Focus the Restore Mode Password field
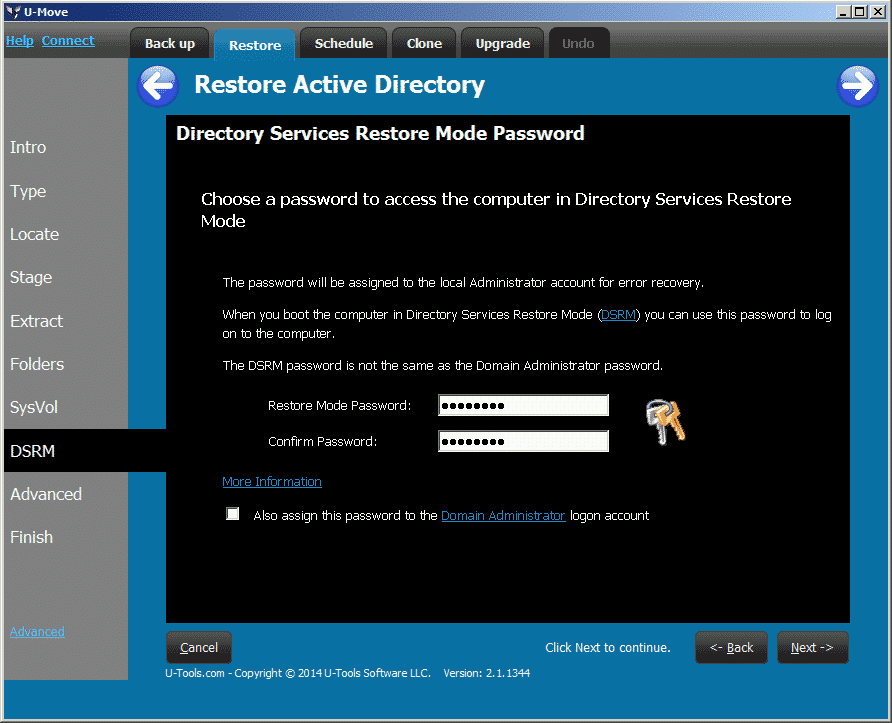Viewport: 892px width, 723px height. point(523,405)
